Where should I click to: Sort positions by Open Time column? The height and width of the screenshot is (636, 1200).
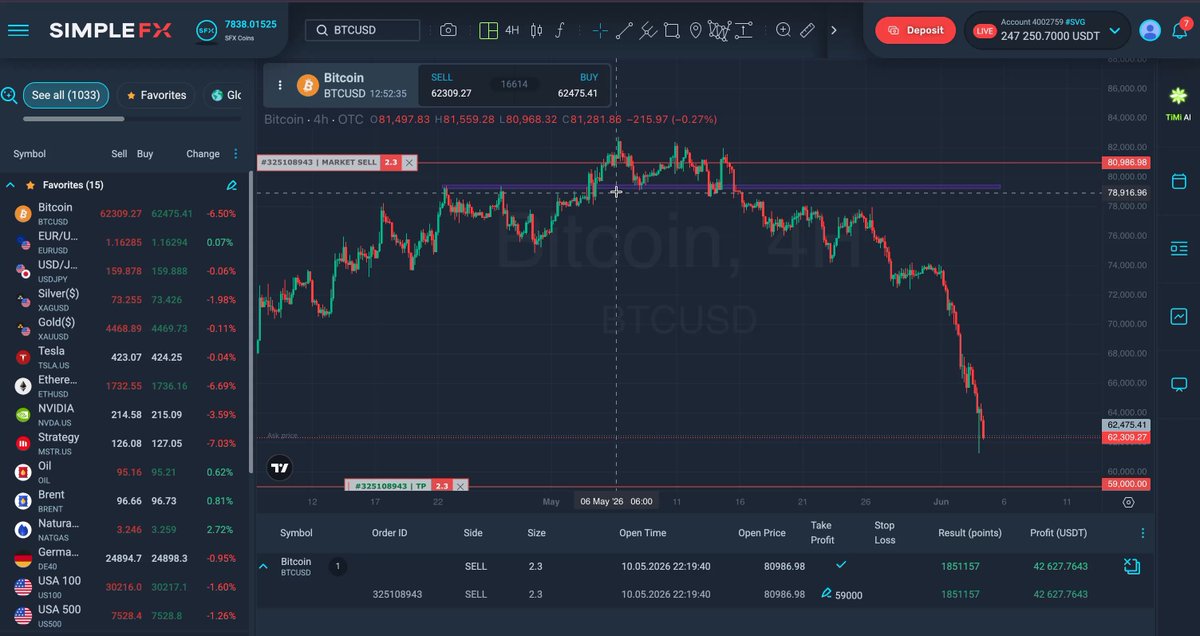coord(642,533)
